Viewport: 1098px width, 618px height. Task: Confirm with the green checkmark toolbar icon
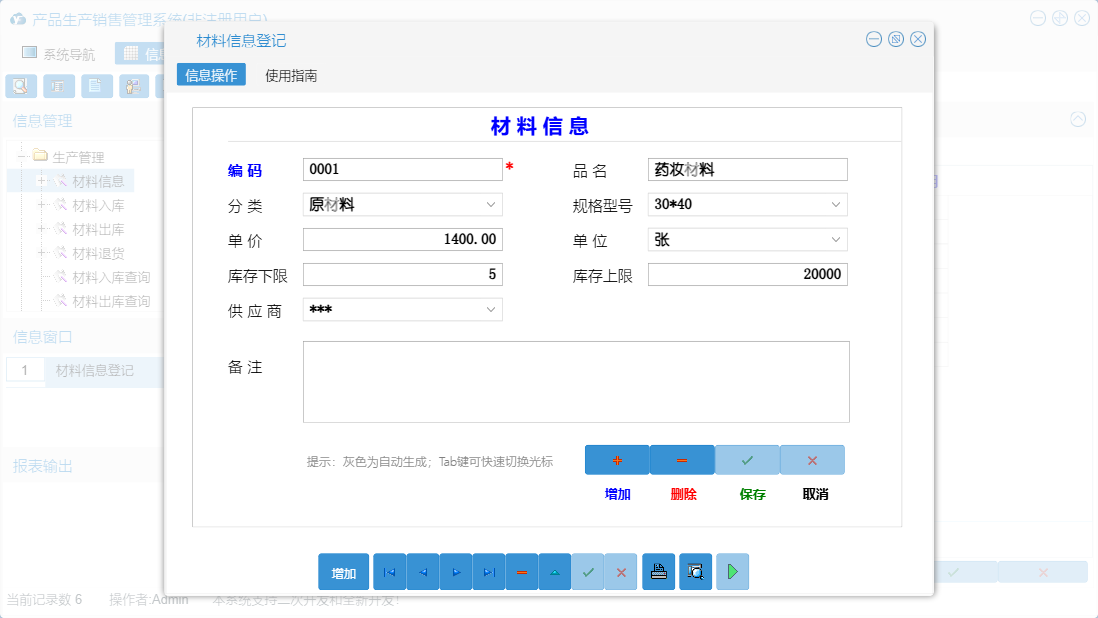click(x=588, y=571)
